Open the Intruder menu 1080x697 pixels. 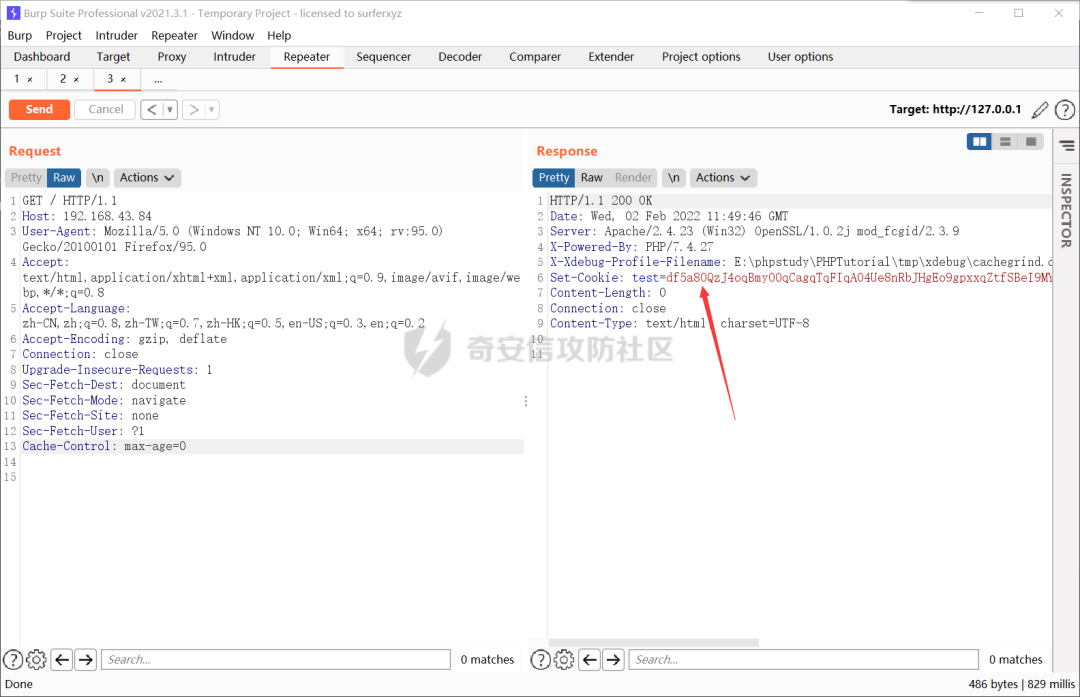[x=116, y=35]
